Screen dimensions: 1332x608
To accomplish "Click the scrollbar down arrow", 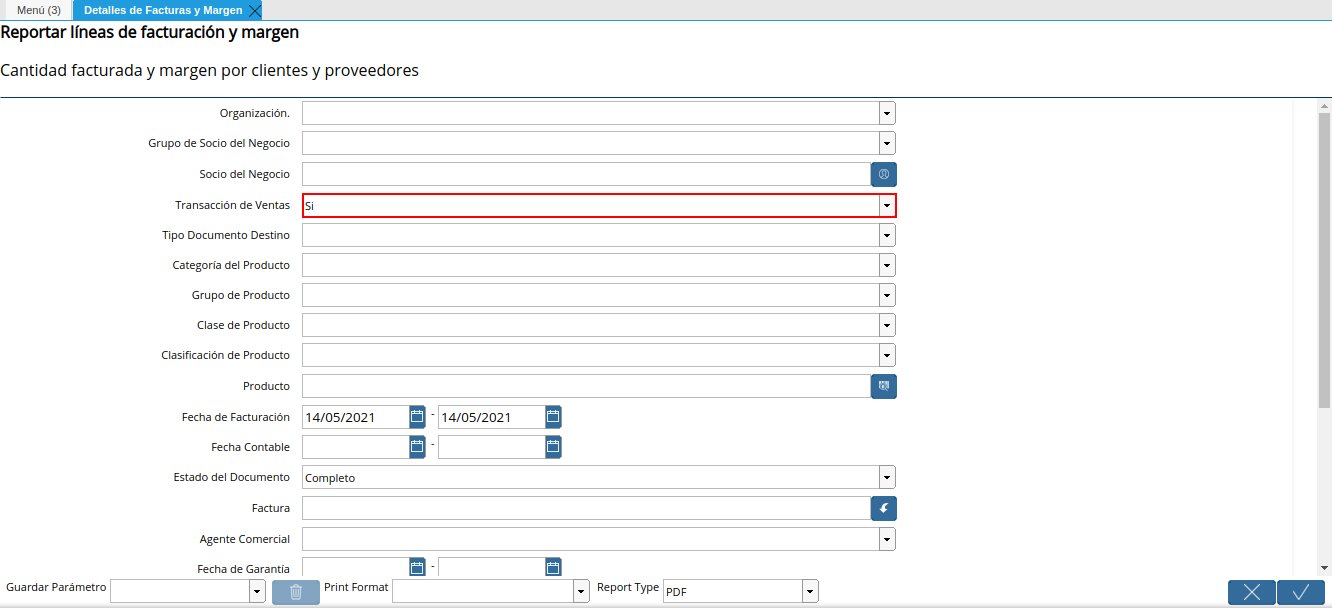I will tap(1324, 567).
